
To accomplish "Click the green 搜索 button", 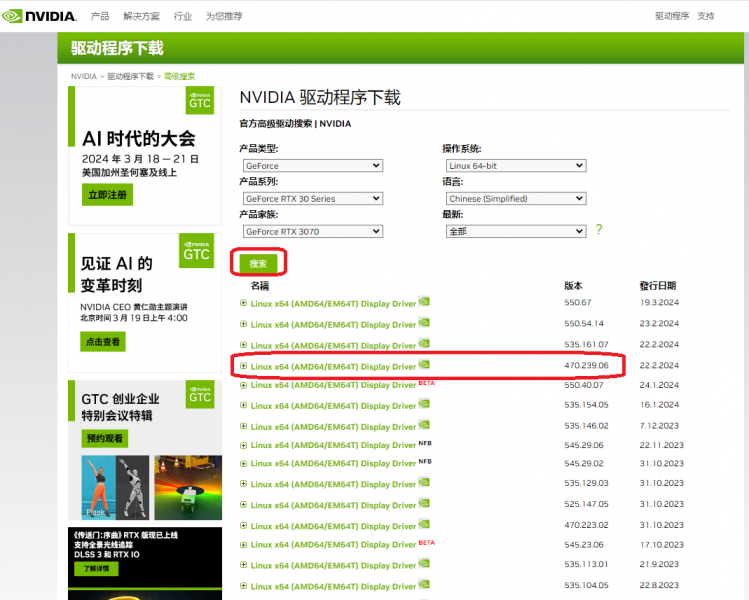I will pyautogui.click(x=258, y=263).
